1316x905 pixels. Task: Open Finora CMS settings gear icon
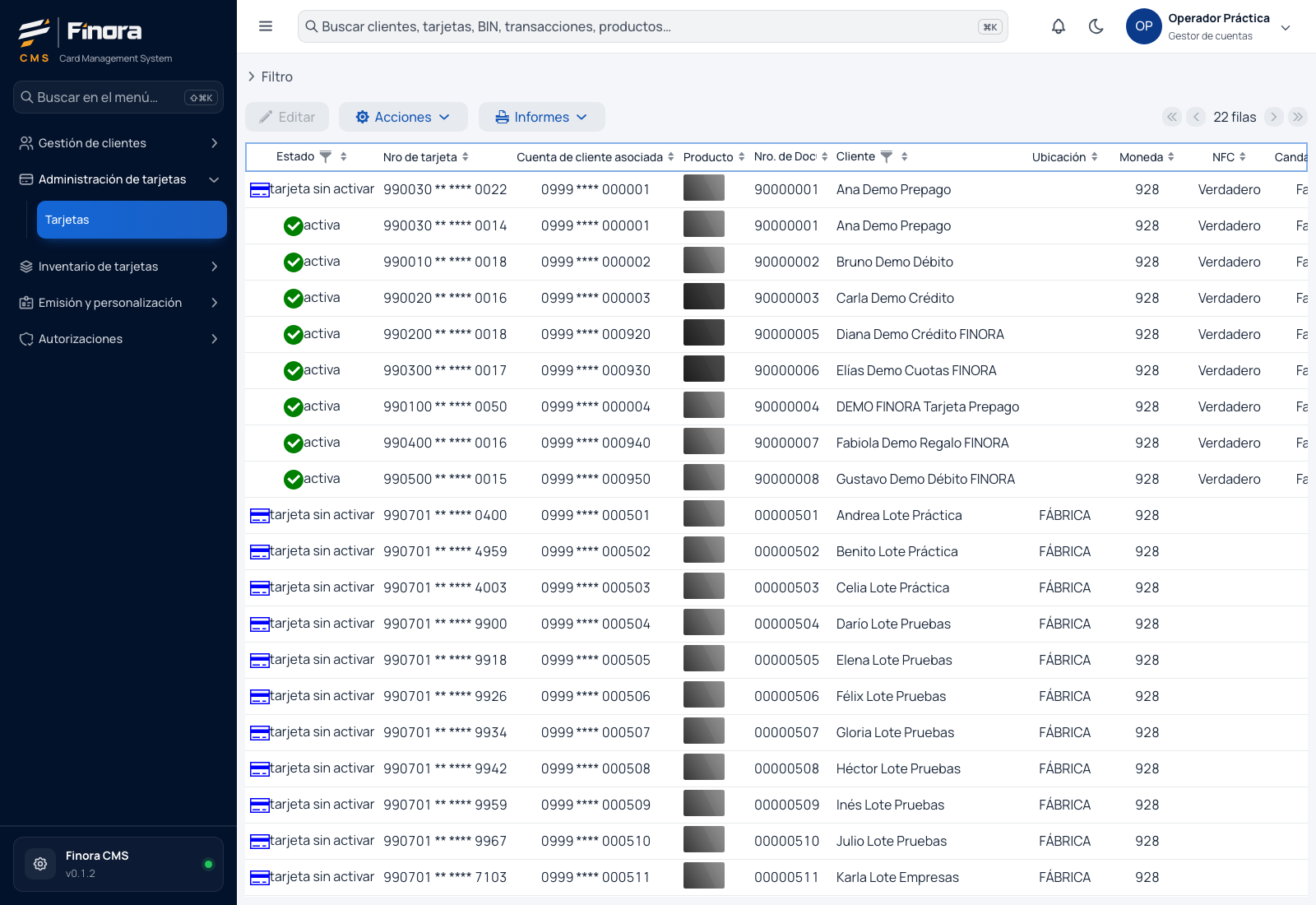pyautogui.click(x=40, y=864)
